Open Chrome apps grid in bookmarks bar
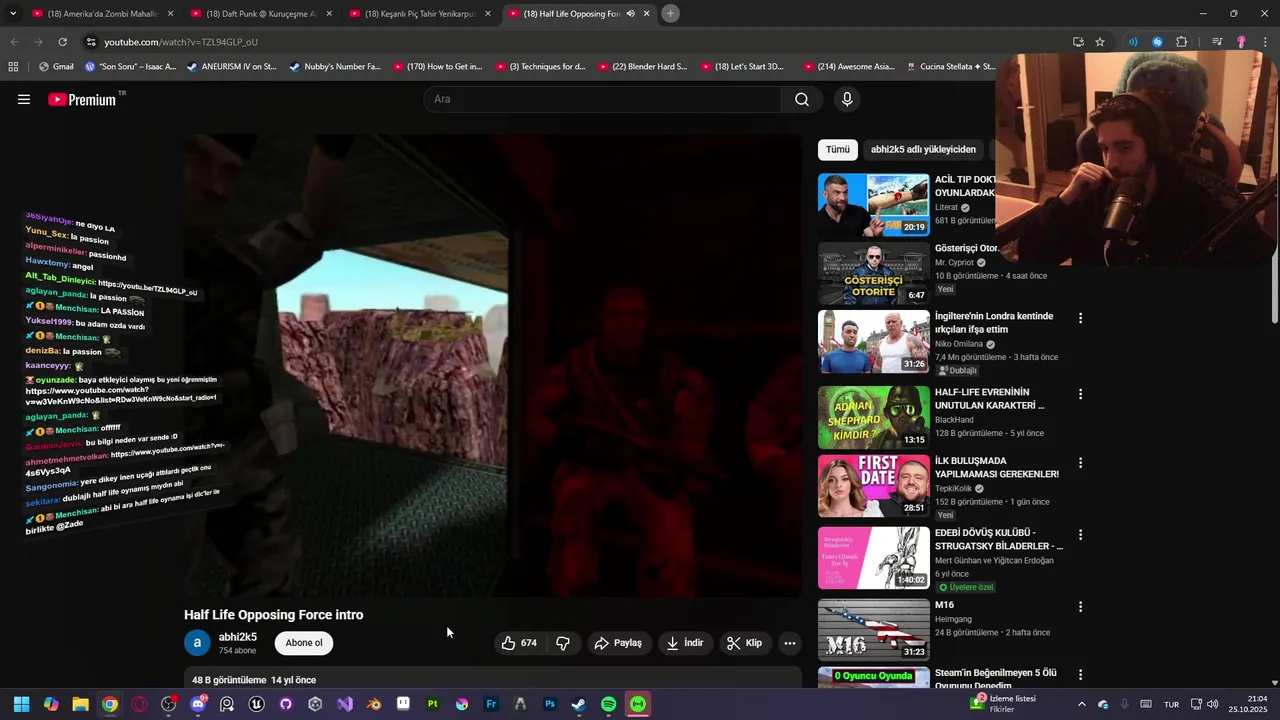This screenshot has height=720, width=1280. [13, 67]
